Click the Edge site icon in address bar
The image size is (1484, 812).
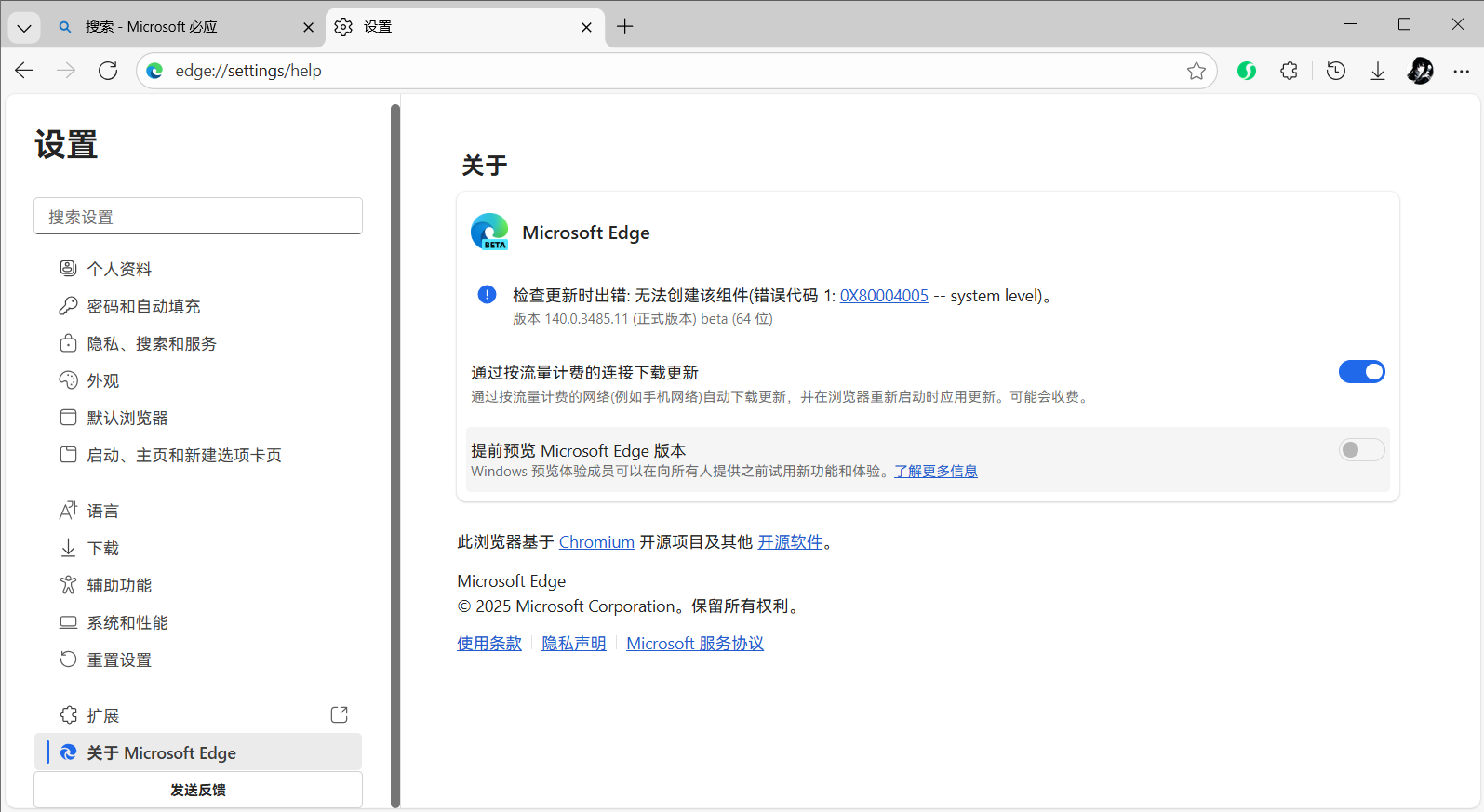point(155,71)
